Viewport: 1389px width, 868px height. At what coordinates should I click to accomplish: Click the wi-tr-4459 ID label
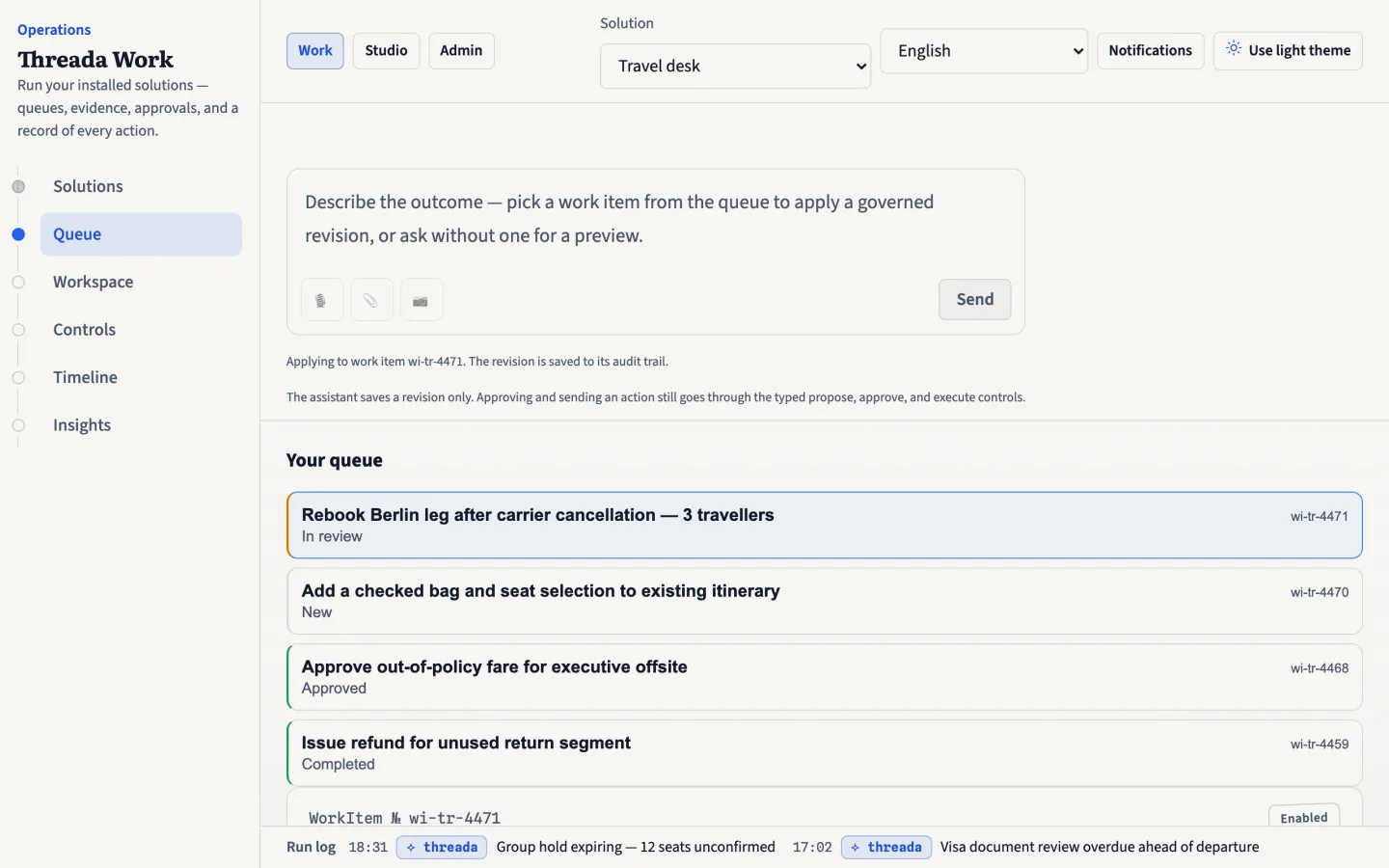point(1319,745)
